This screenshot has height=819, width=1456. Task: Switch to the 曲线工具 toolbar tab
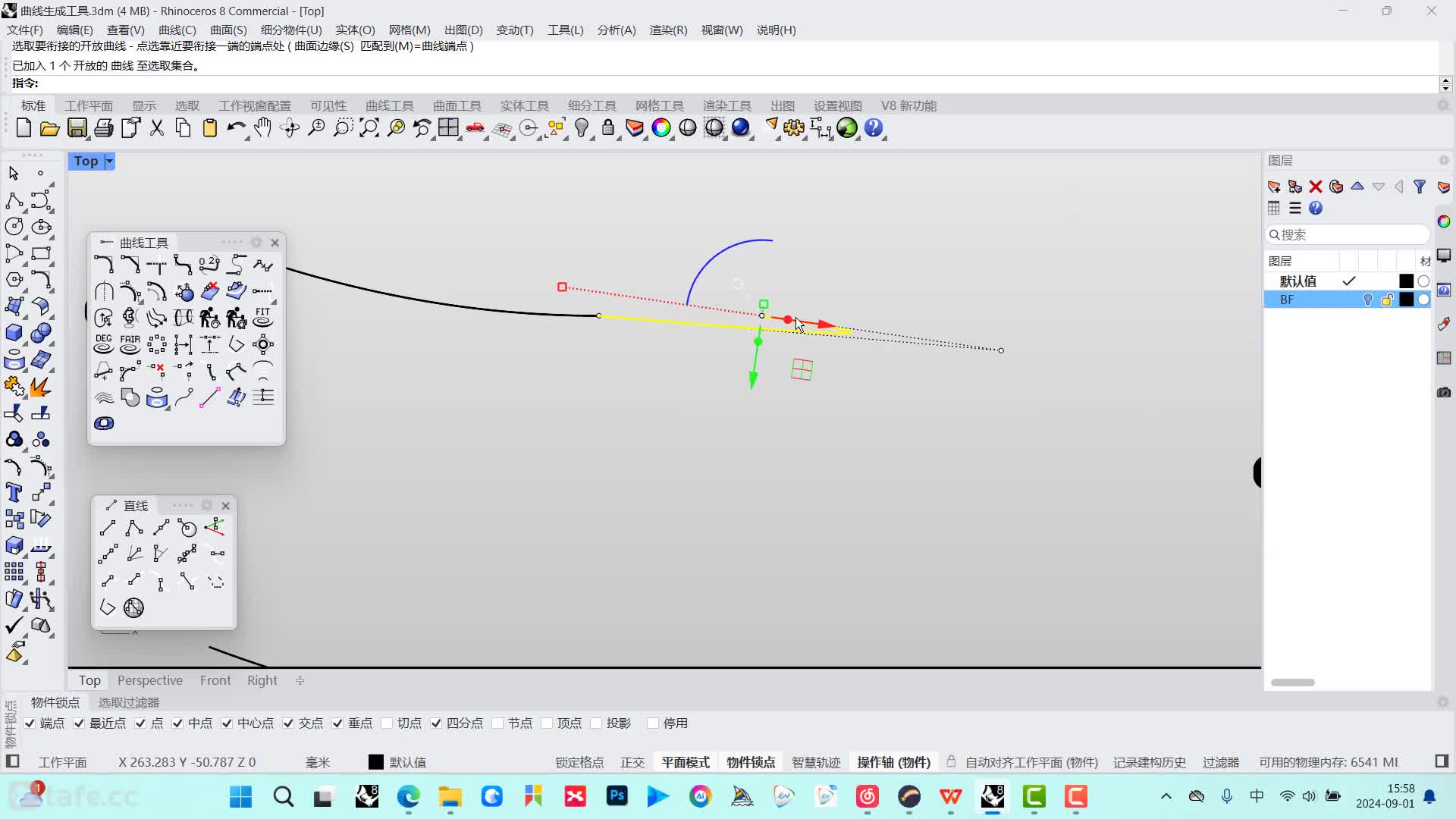[390, 106]
